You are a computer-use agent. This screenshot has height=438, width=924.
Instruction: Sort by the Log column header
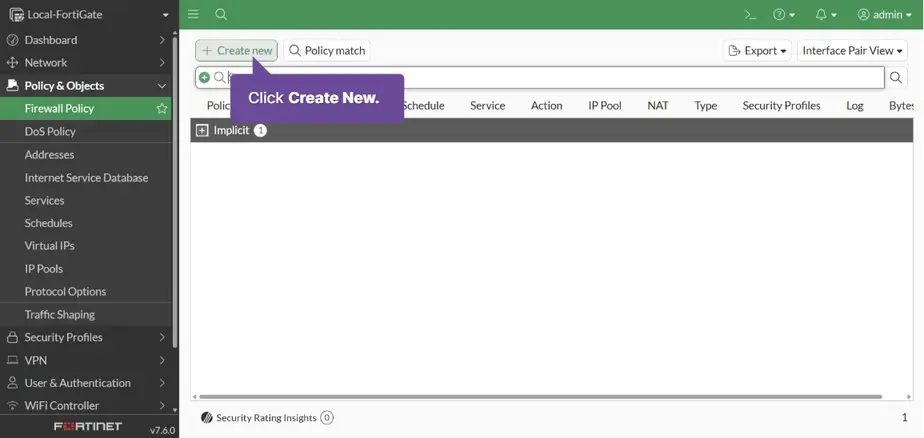[854, 106]
